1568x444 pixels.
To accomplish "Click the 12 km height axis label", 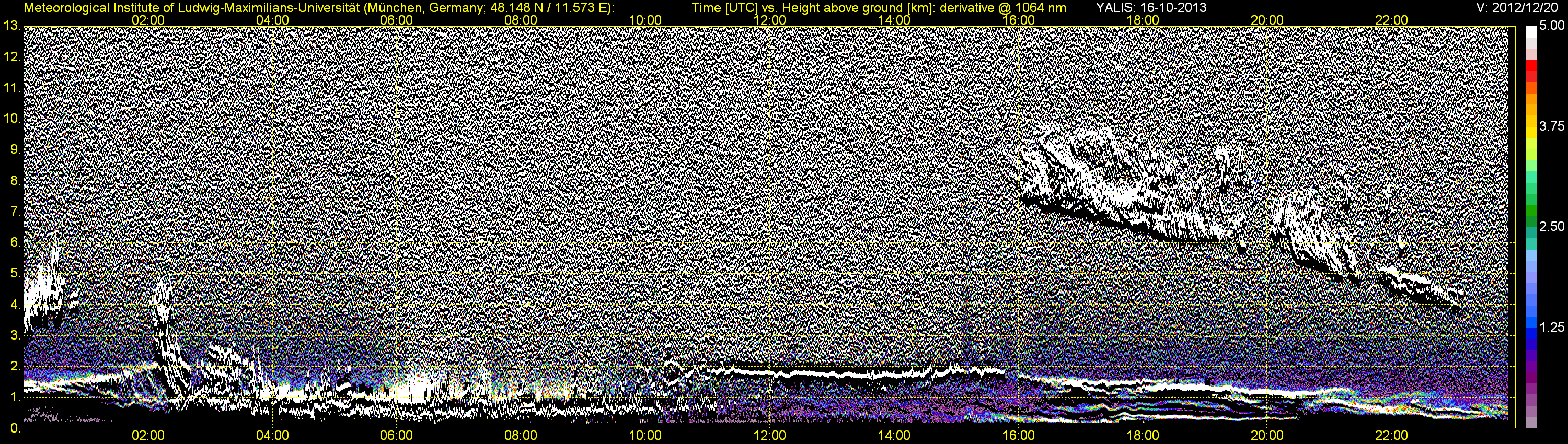I will click(11, 57).
